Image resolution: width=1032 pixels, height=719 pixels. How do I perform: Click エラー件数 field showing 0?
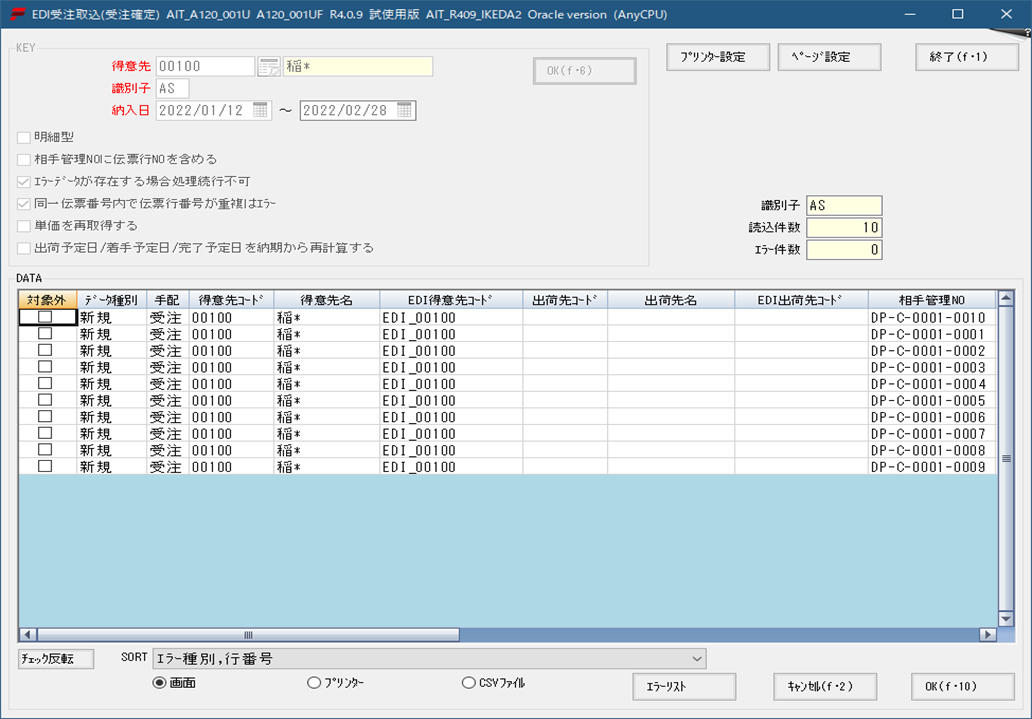click(x=844, y=250)
